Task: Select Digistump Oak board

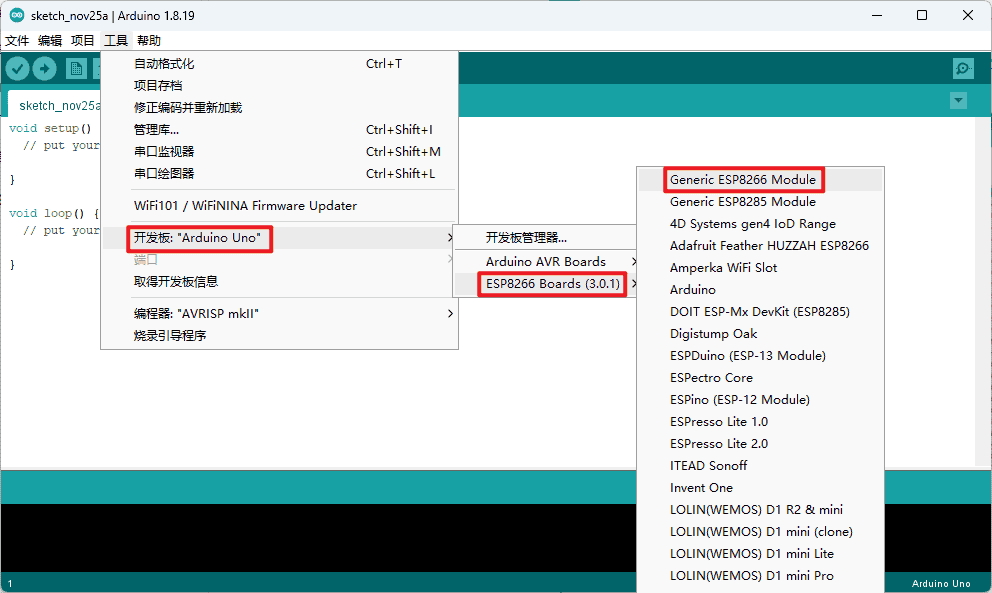Action: (760, 334)
